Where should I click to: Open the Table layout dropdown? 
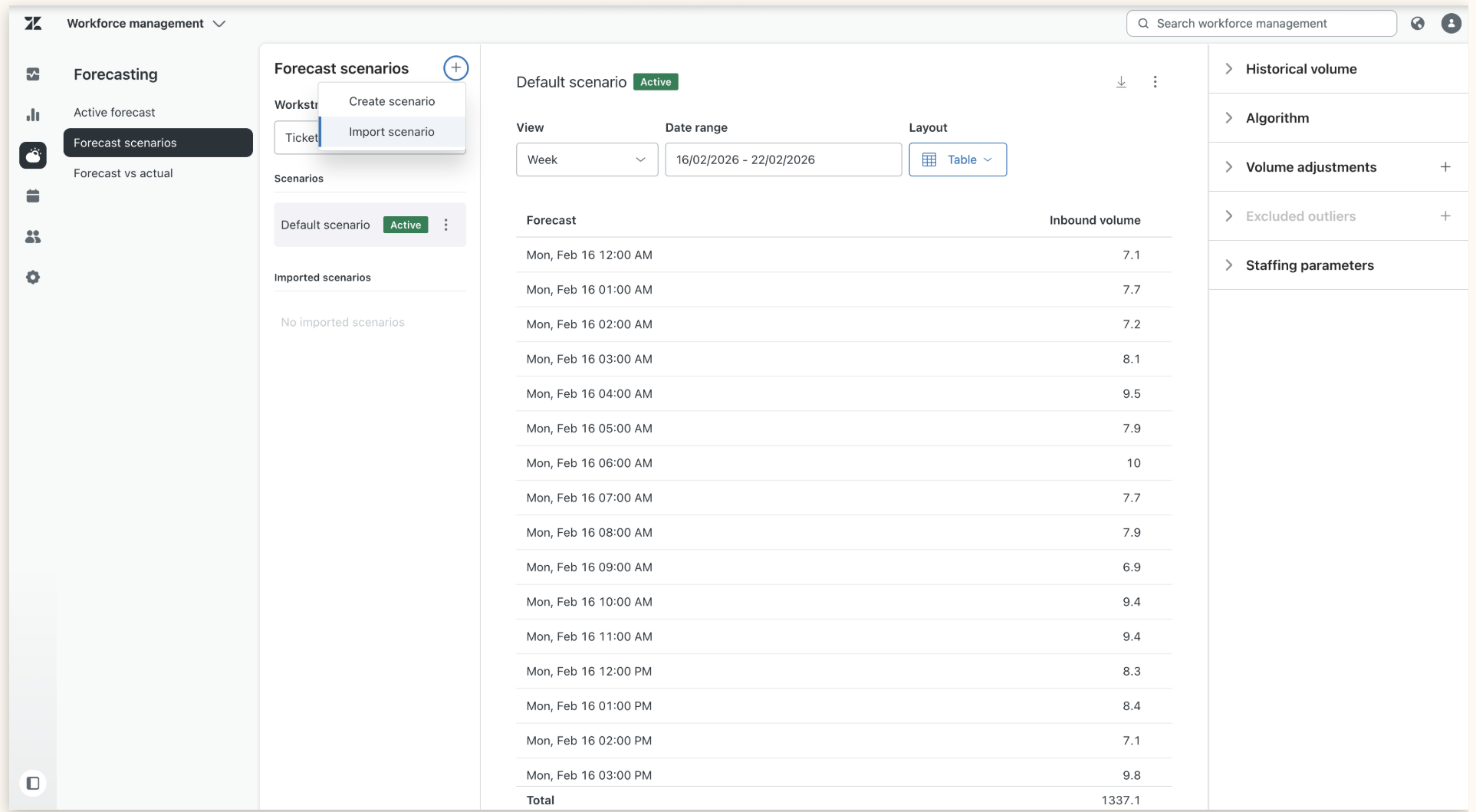[958, 159]
